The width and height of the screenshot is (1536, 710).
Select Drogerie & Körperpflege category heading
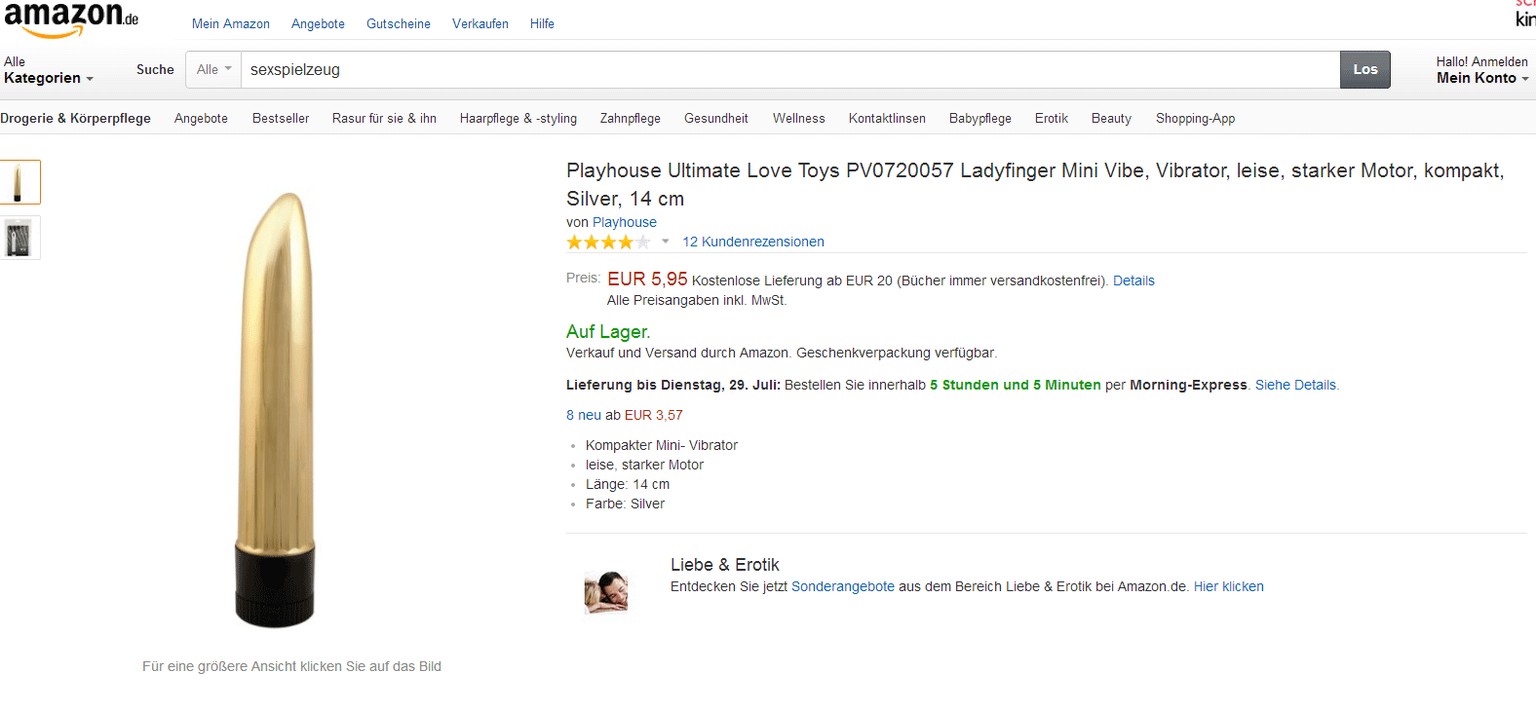76,118
